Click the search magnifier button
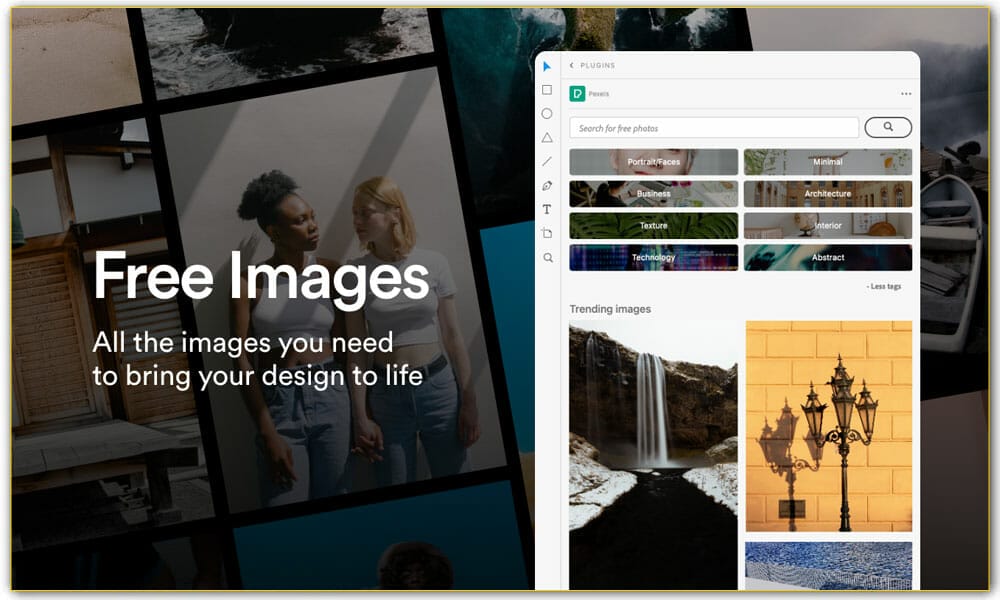Image resolution: width=1000 pixels, height=600 pixels. coord(887,127)
